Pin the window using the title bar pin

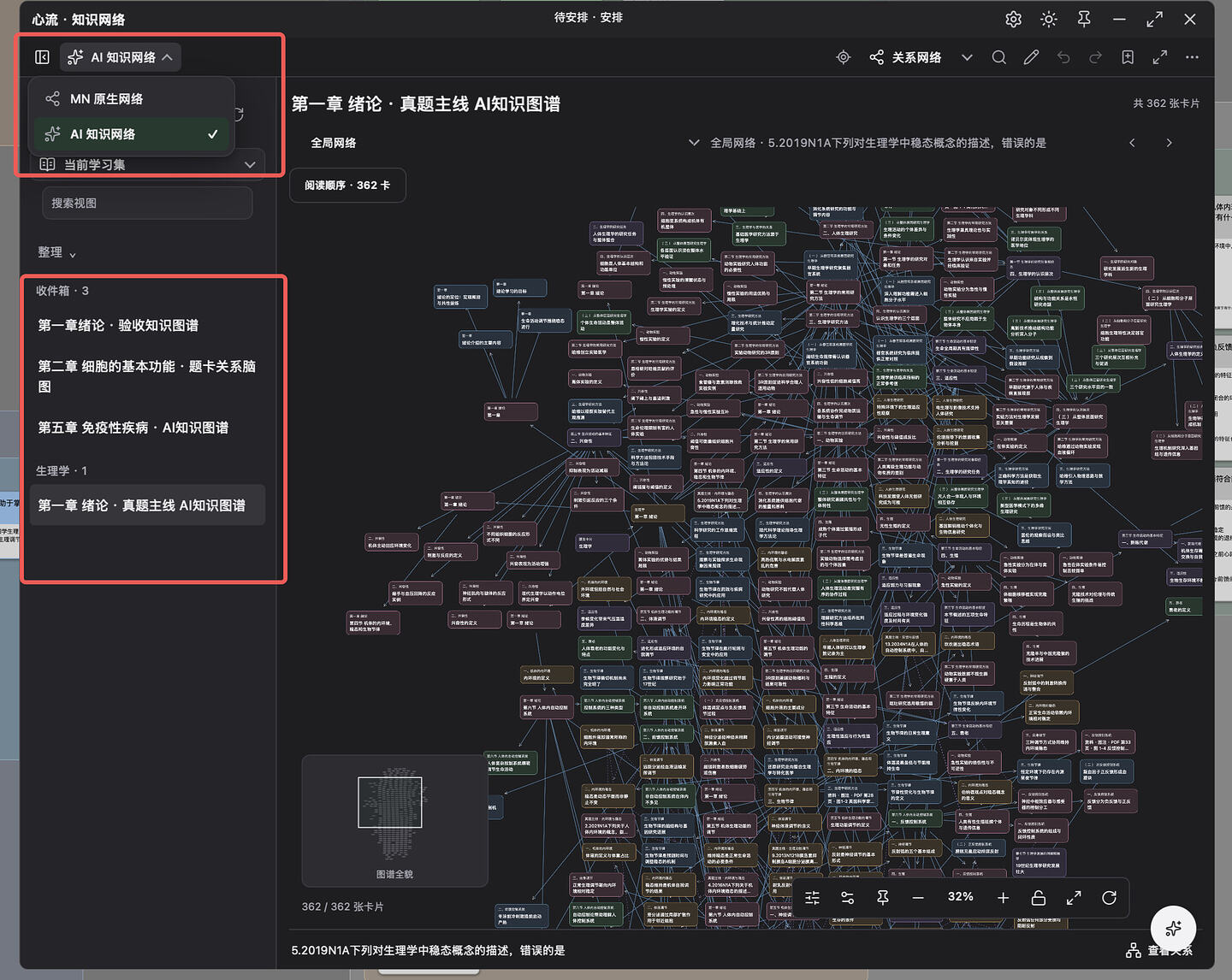pos(1084,19)
